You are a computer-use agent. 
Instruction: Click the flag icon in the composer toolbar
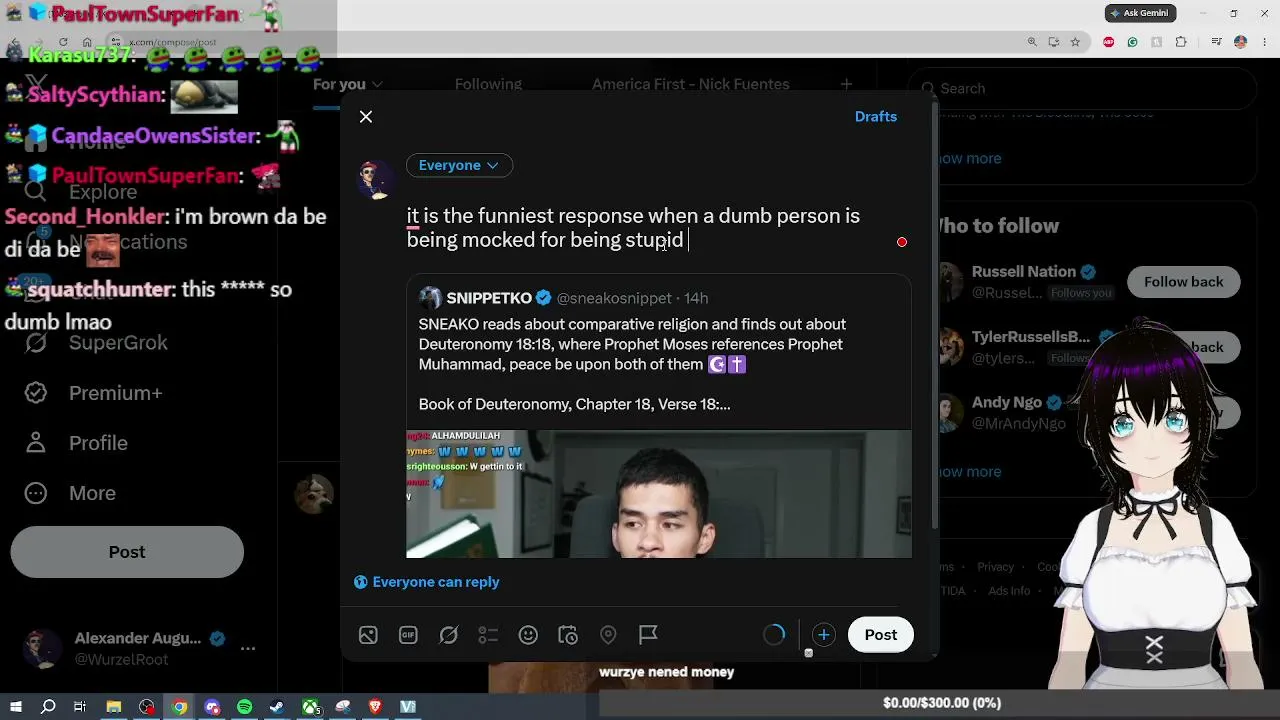pos(648,635)
